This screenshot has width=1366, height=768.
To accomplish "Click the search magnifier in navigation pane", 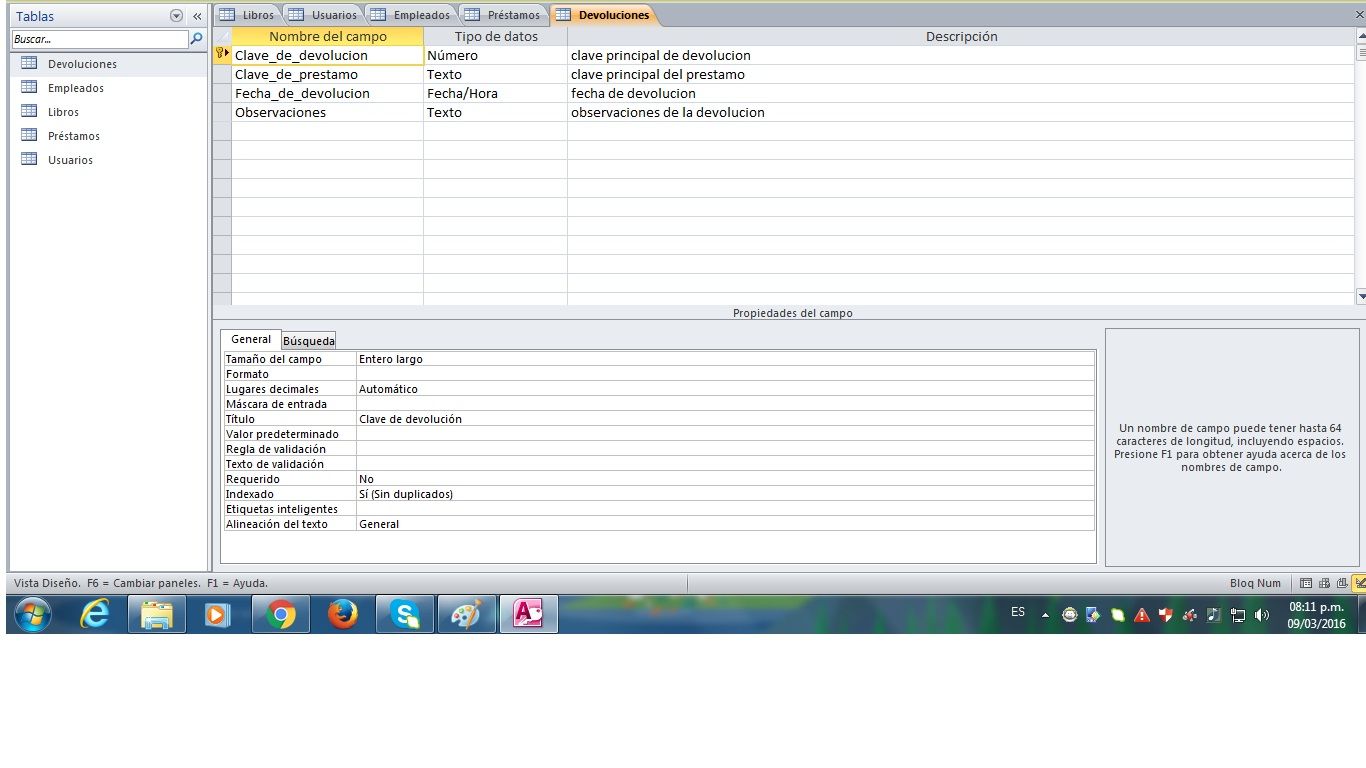I will point(197,39).
